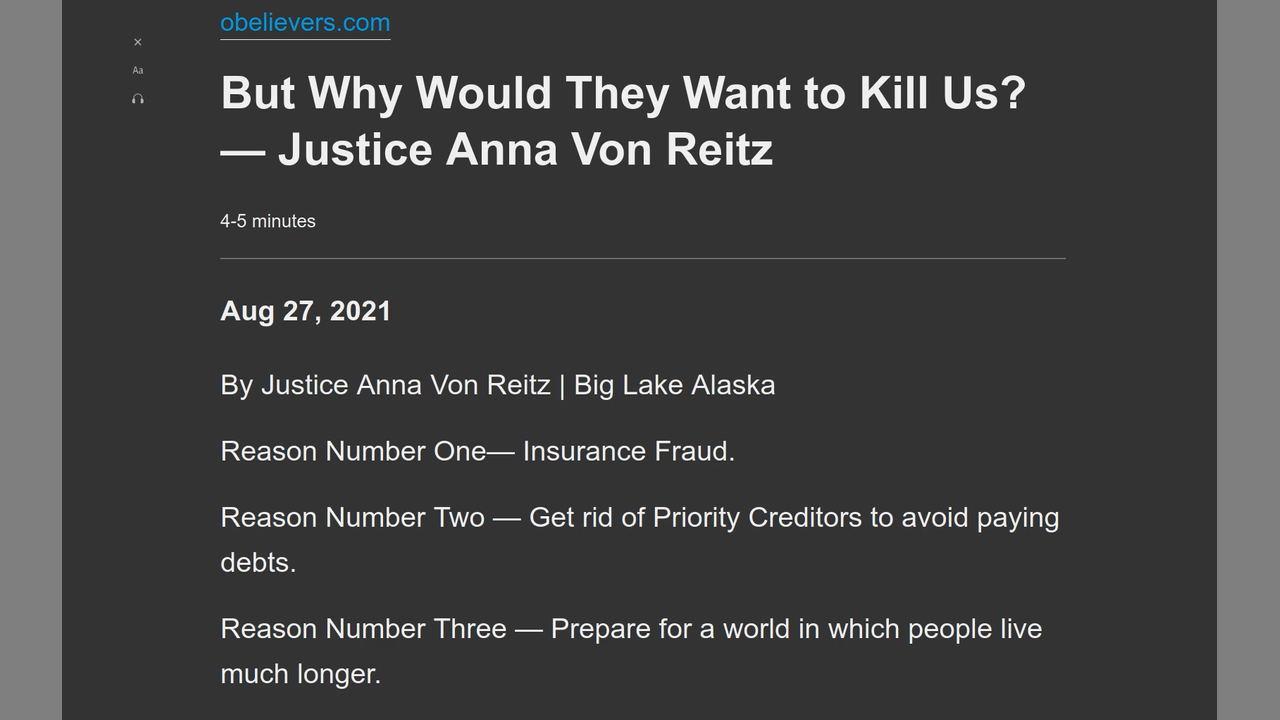Click 'Kill Us?' in the headline
The image size is (1280, 720).
tap(942, 93)
